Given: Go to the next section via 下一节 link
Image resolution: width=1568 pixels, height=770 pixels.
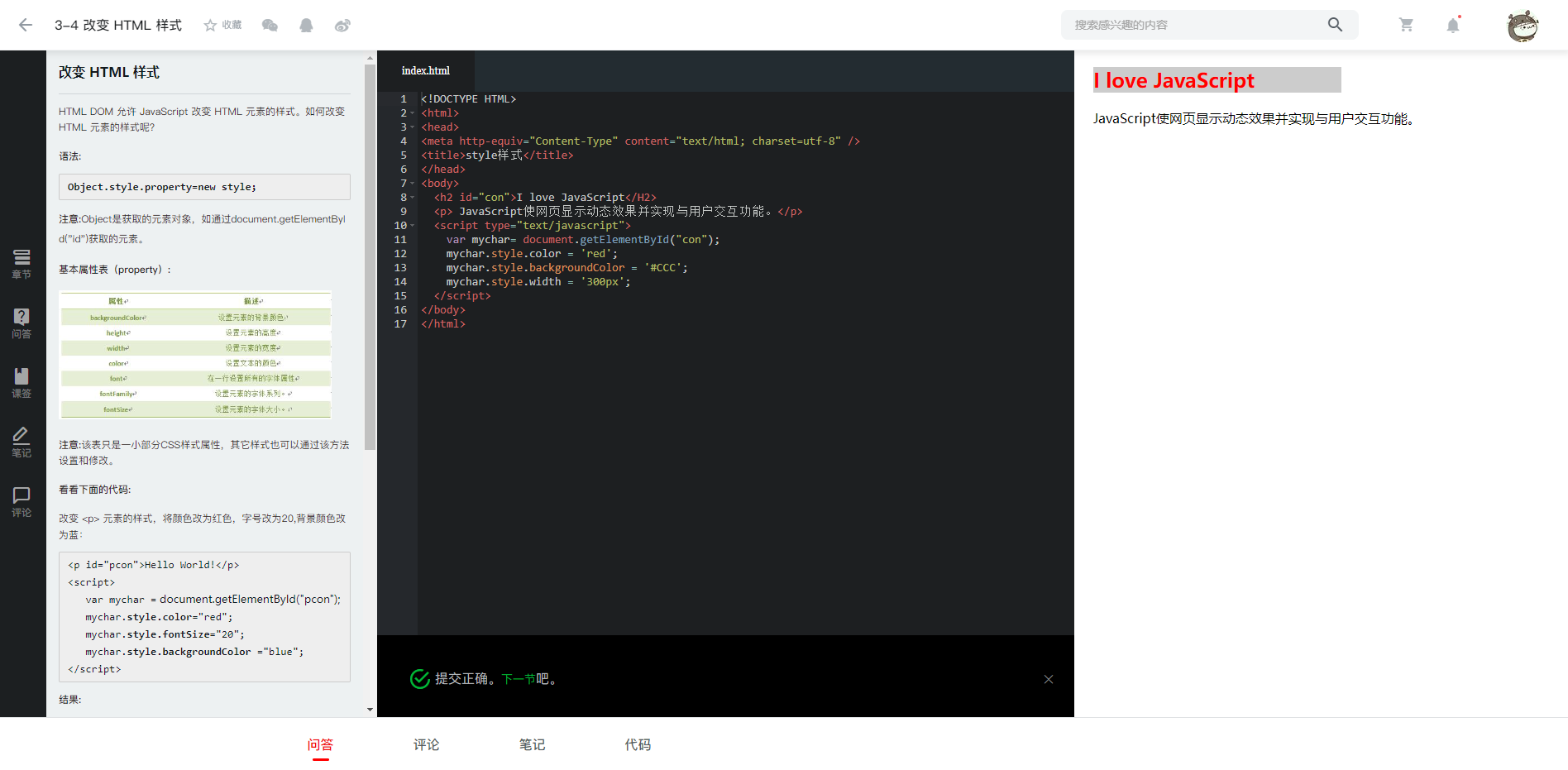Looking at the screenshot, I should point(519,679).
